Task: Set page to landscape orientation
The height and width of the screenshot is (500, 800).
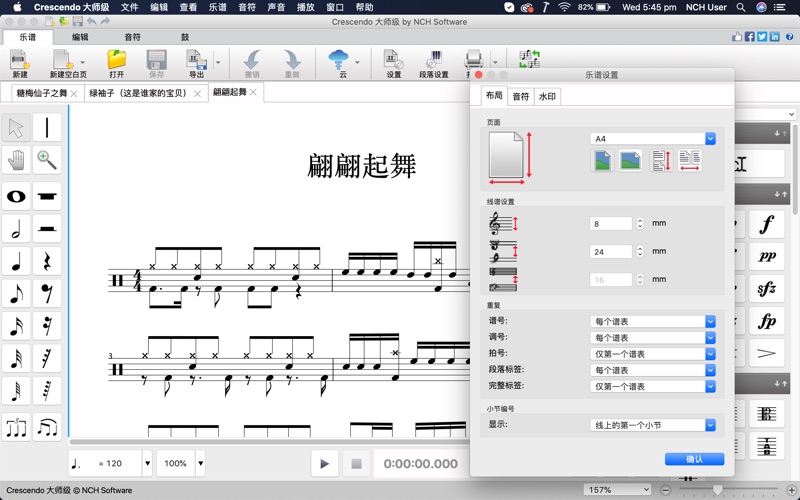Action: [x=630, y=161]
